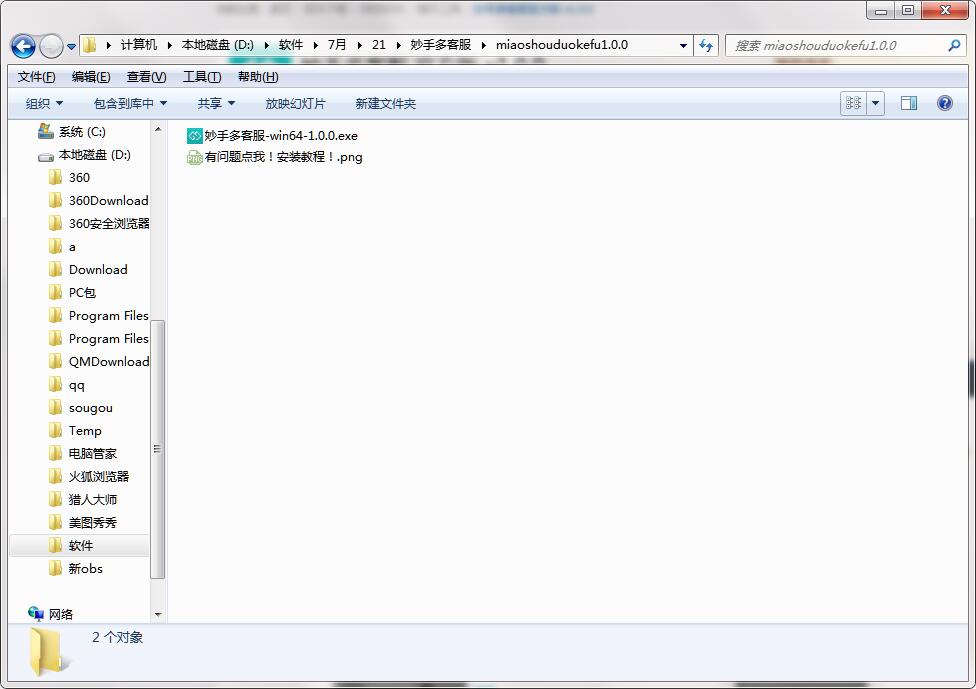Click the navigation pane scrollbar thumb
Image resolution: width=976 pixels, height=689 pixels.
157,449
